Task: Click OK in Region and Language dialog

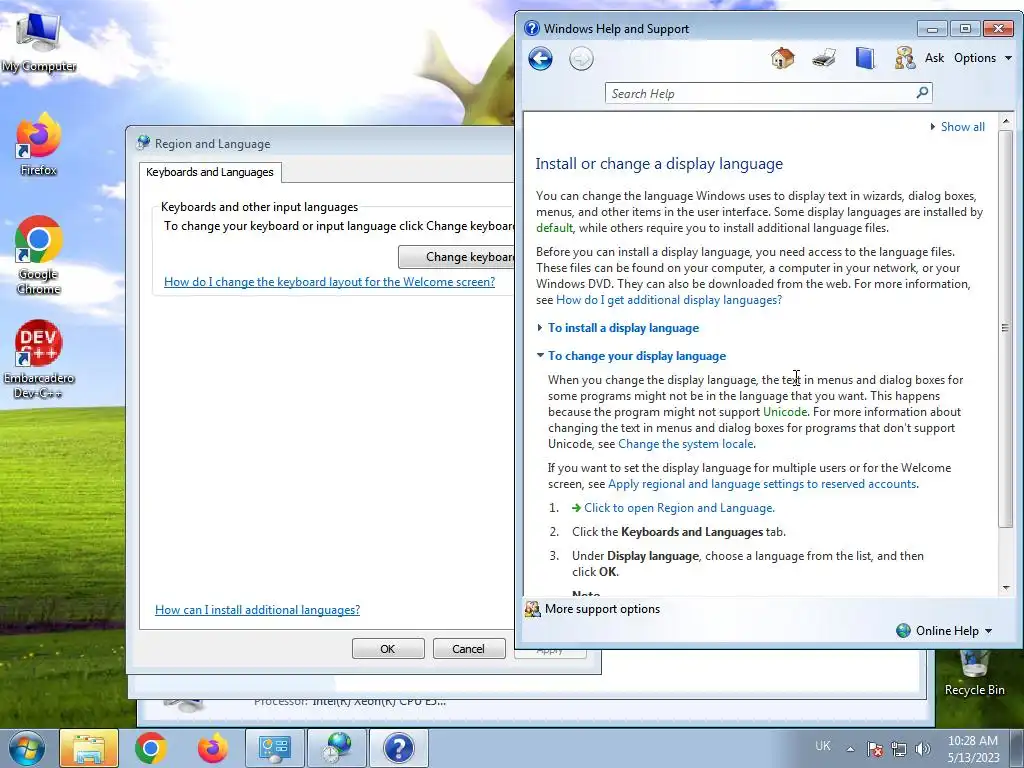Action: (x=388, y=648)
